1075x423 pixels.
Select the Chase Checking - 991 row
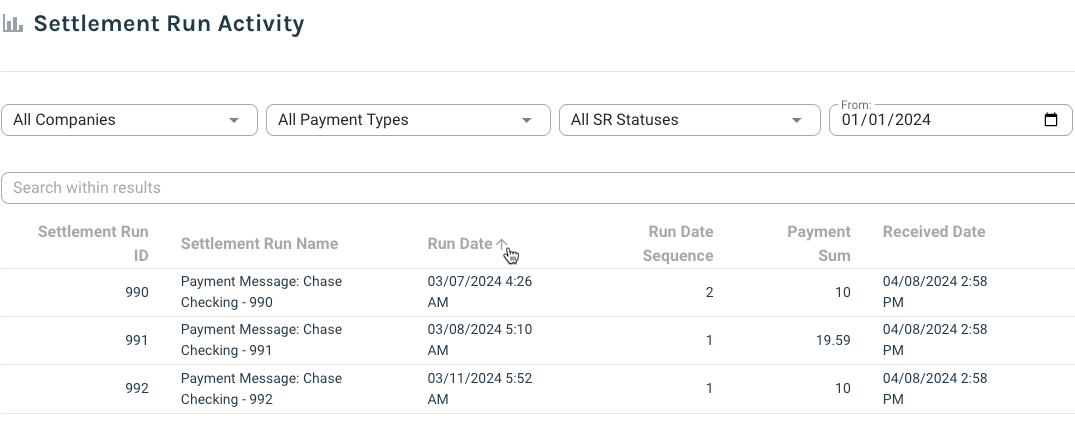[261, 340]
